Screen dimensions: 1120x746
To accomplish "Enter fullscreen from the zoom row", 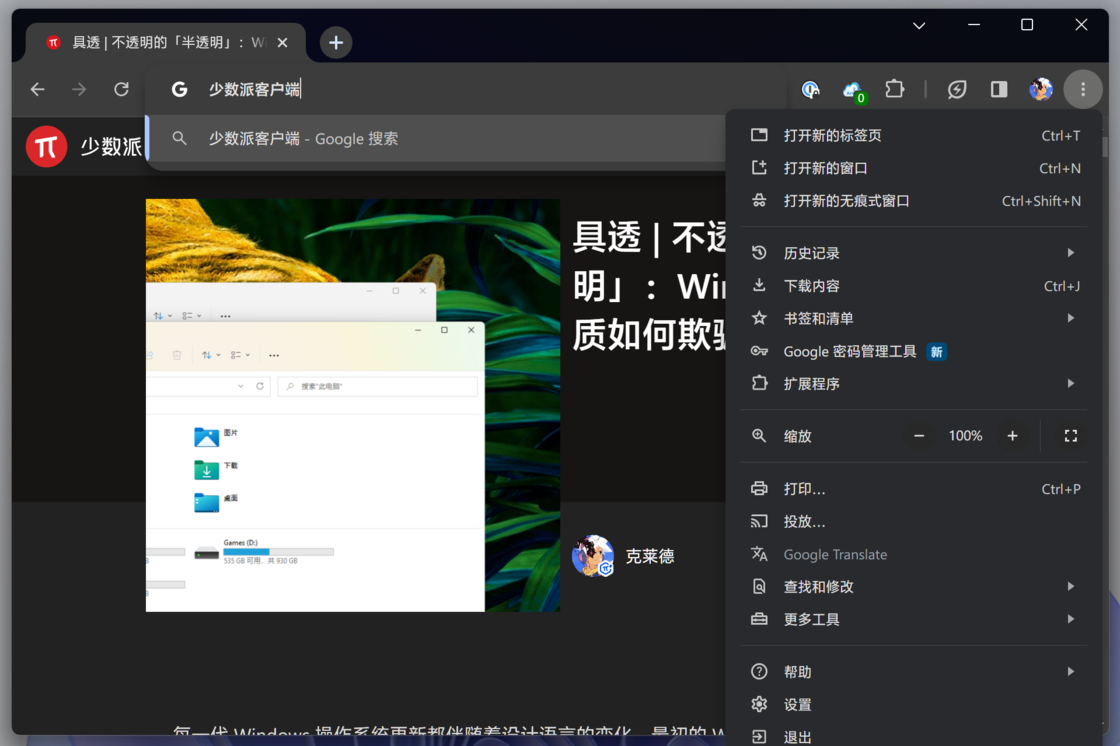I will pos(1070,436).
